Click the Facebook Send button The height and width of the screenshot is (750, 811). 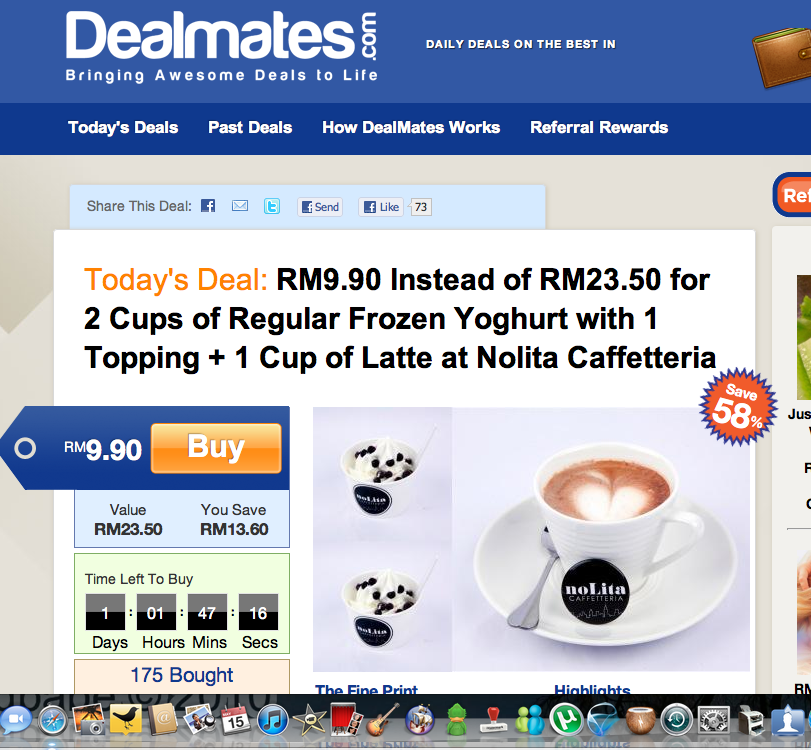coord(320,207)
